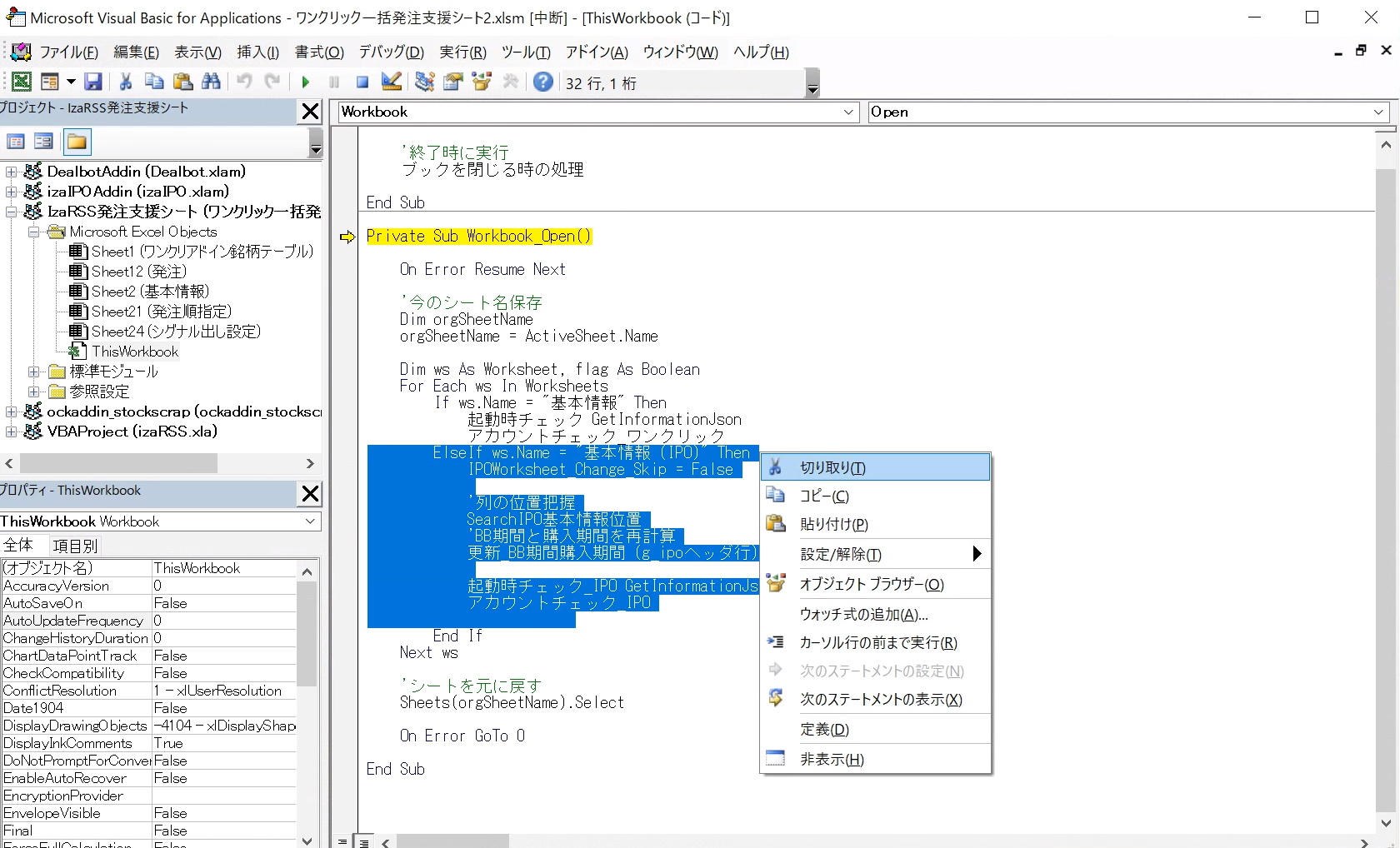Expand the ockaddin_stockscrap project node

coord(11,412)
